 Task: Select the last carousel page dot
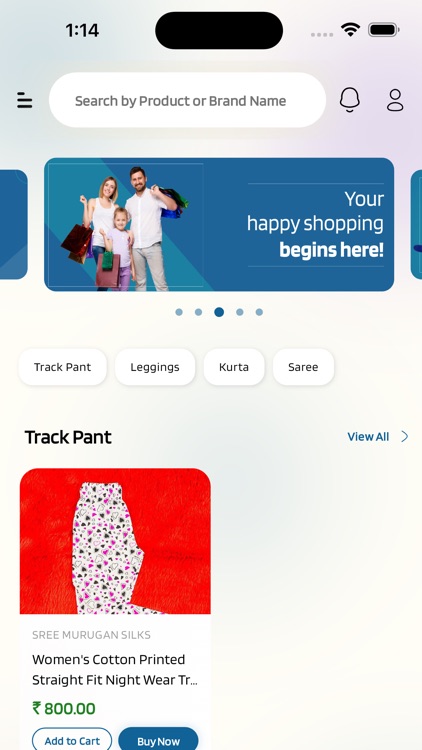coord(259,312)
